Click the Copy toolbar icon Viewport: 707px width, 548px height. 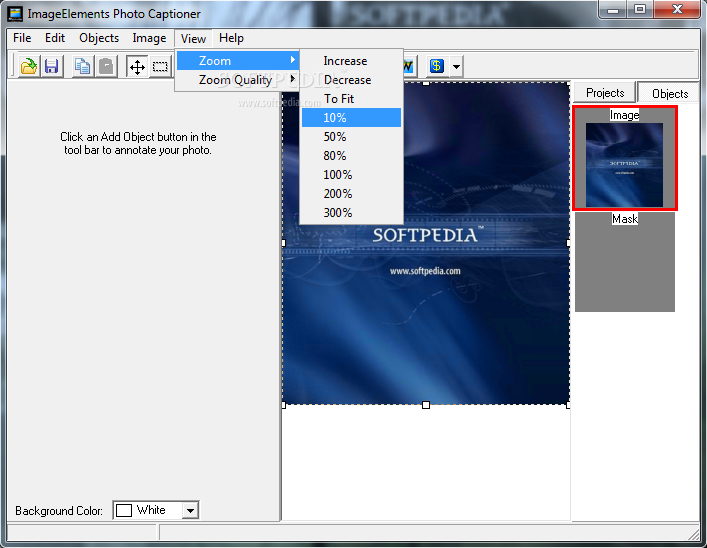click(x=83, y=66)
